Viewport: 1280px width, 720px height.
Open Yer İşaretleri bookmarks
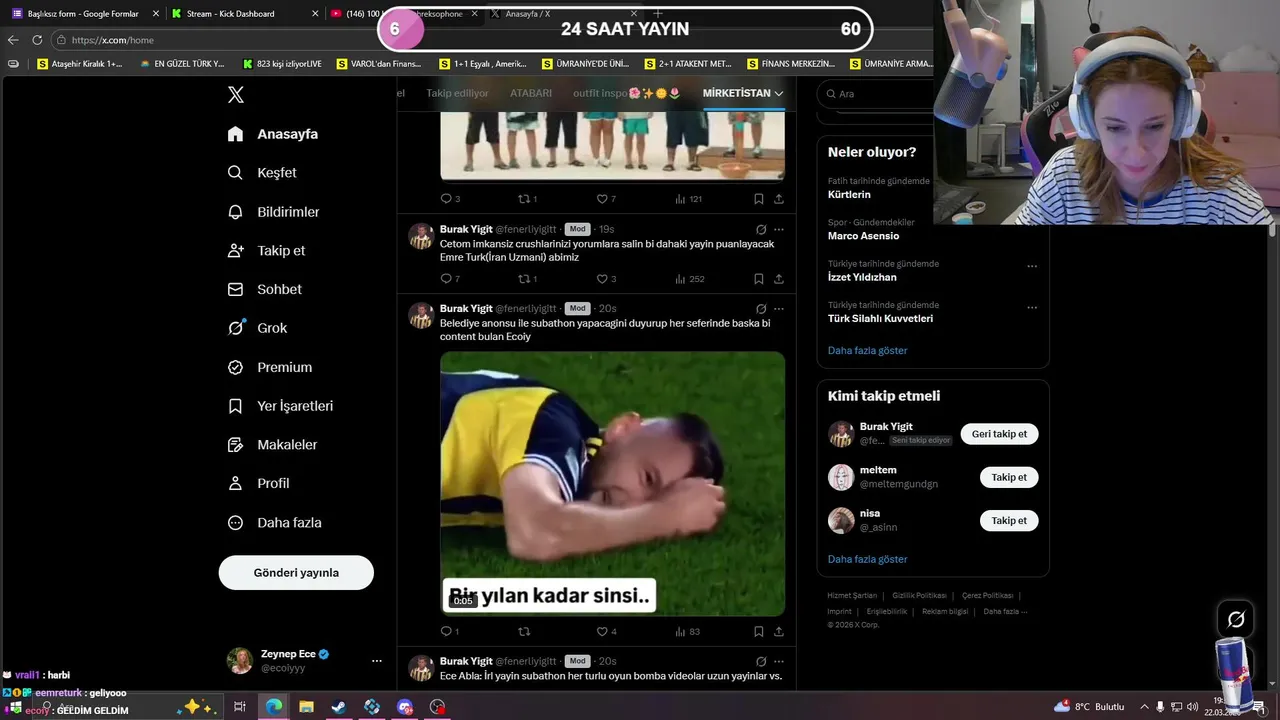coord(280,406)
